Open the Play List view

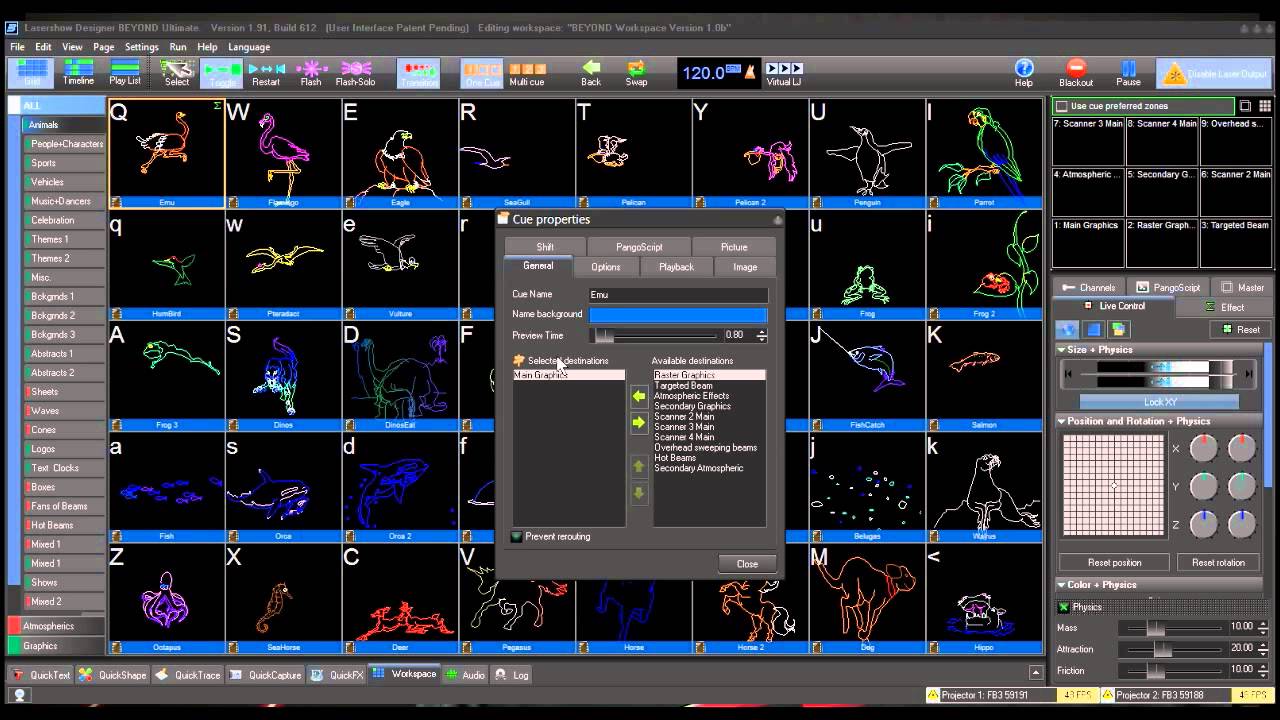125,73
